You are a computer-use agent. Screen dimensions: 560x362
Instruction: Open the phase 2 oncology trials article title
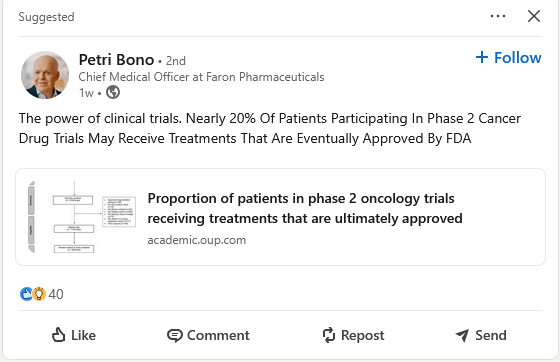[x=305, y=208]
